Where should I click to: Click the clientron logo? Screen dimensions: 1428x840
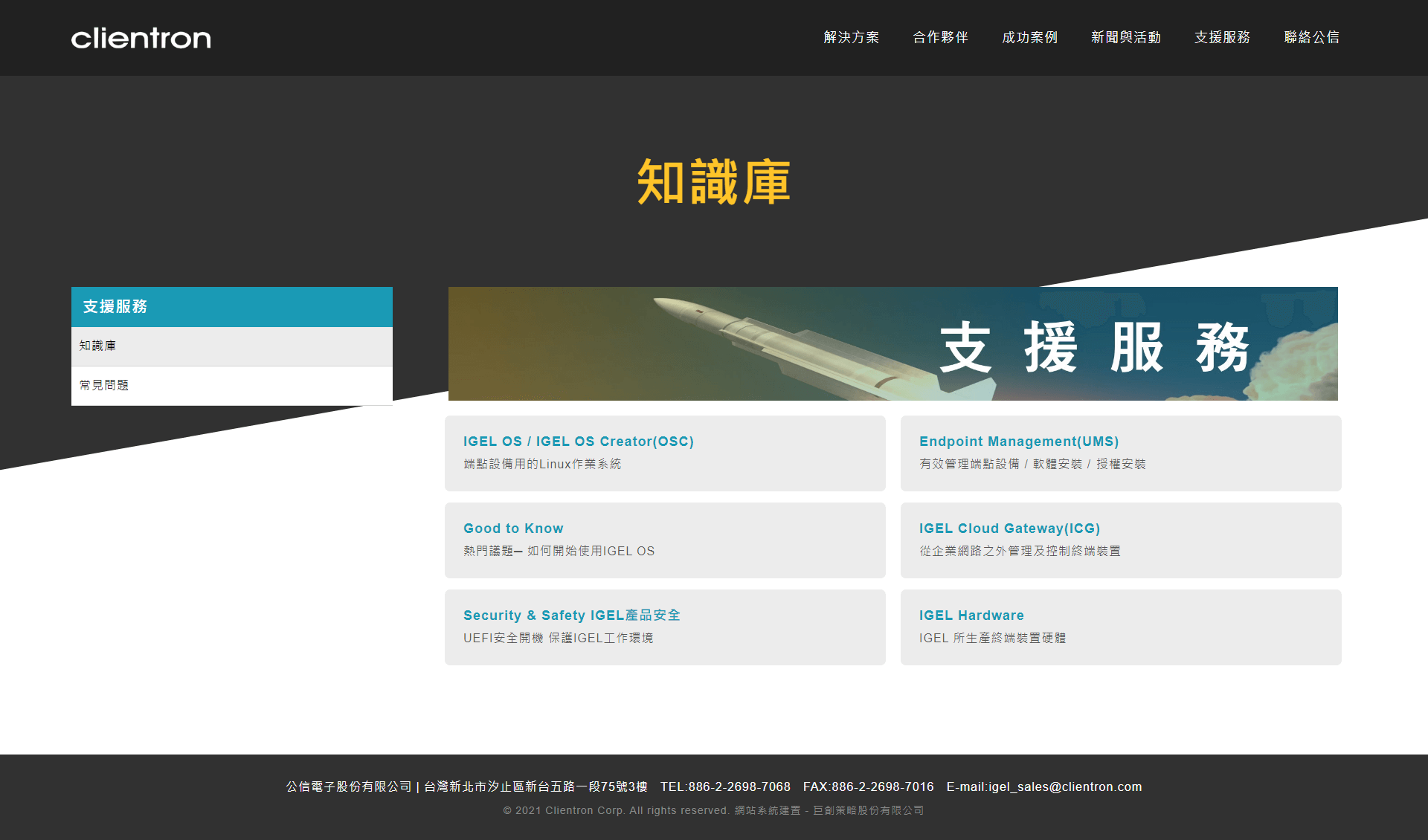(x=141, y=38)
